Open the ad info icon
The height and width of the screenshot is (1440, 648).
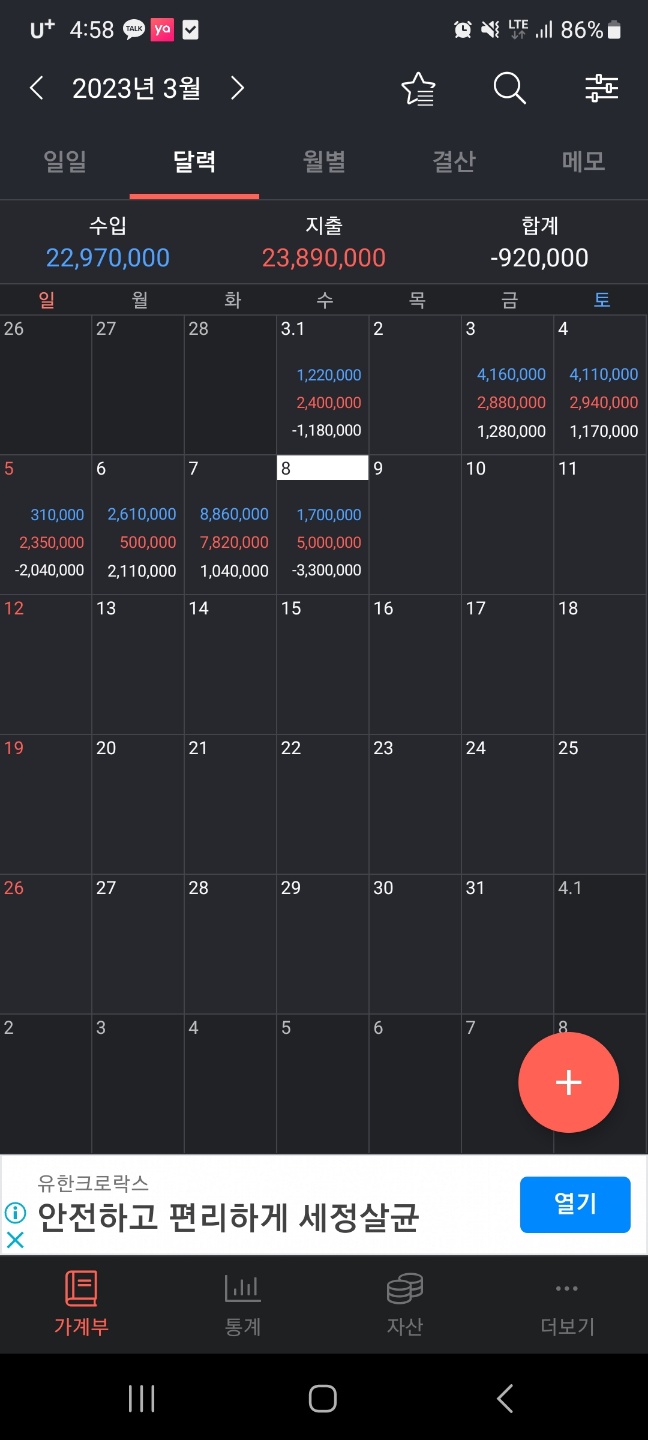[x=15, y=1213]
